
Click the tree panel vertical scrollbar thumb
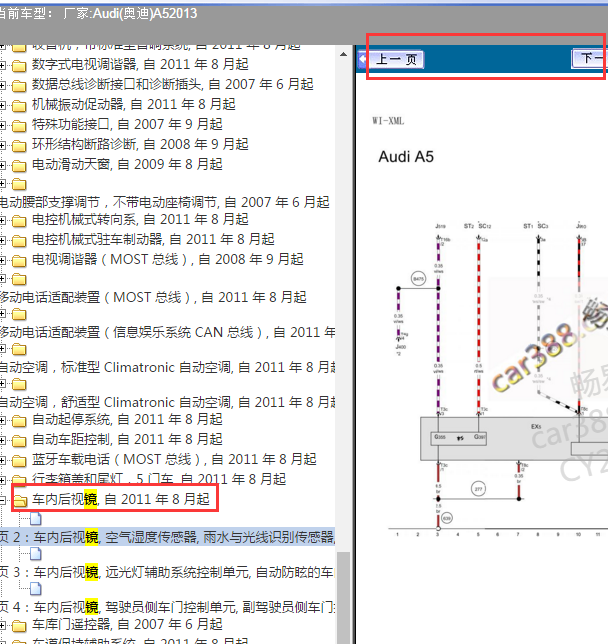(x=343, y=598)
